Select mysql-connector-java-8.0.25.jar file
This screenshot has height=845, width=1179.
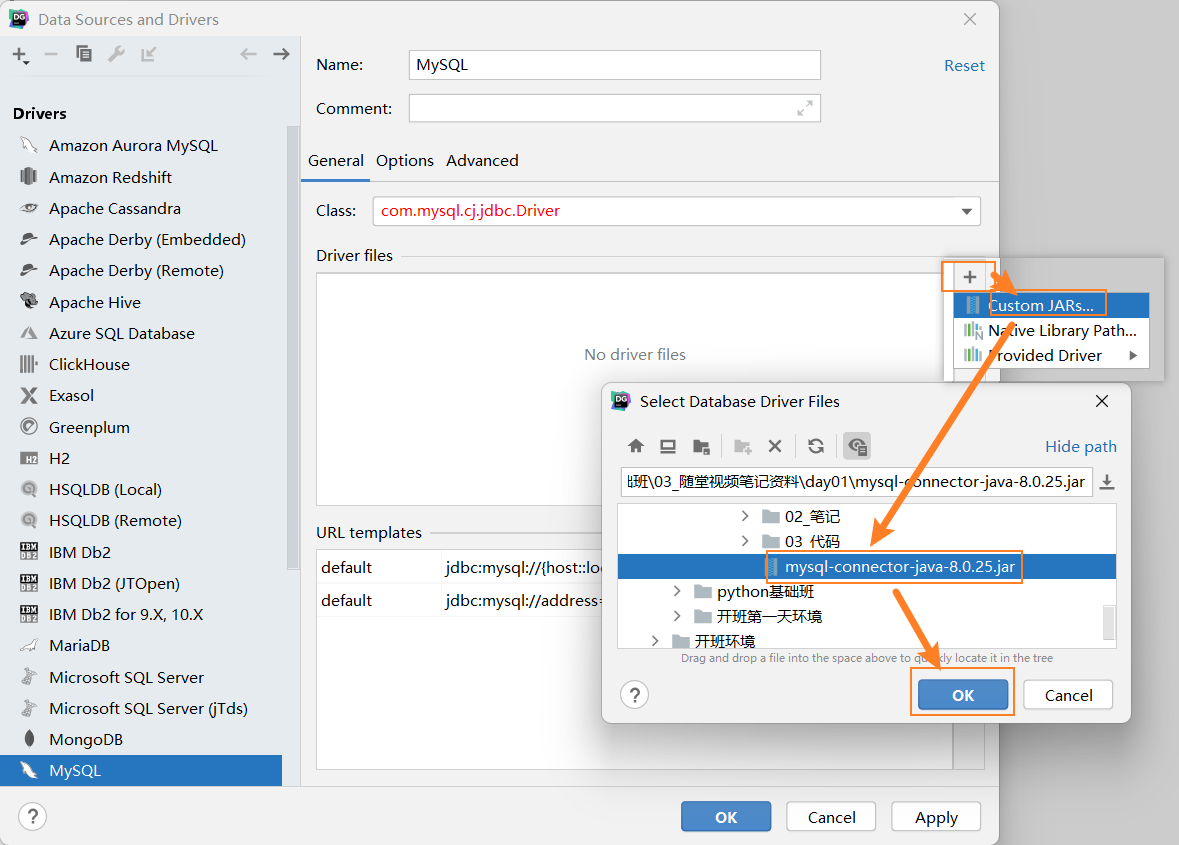click(866, 567)
